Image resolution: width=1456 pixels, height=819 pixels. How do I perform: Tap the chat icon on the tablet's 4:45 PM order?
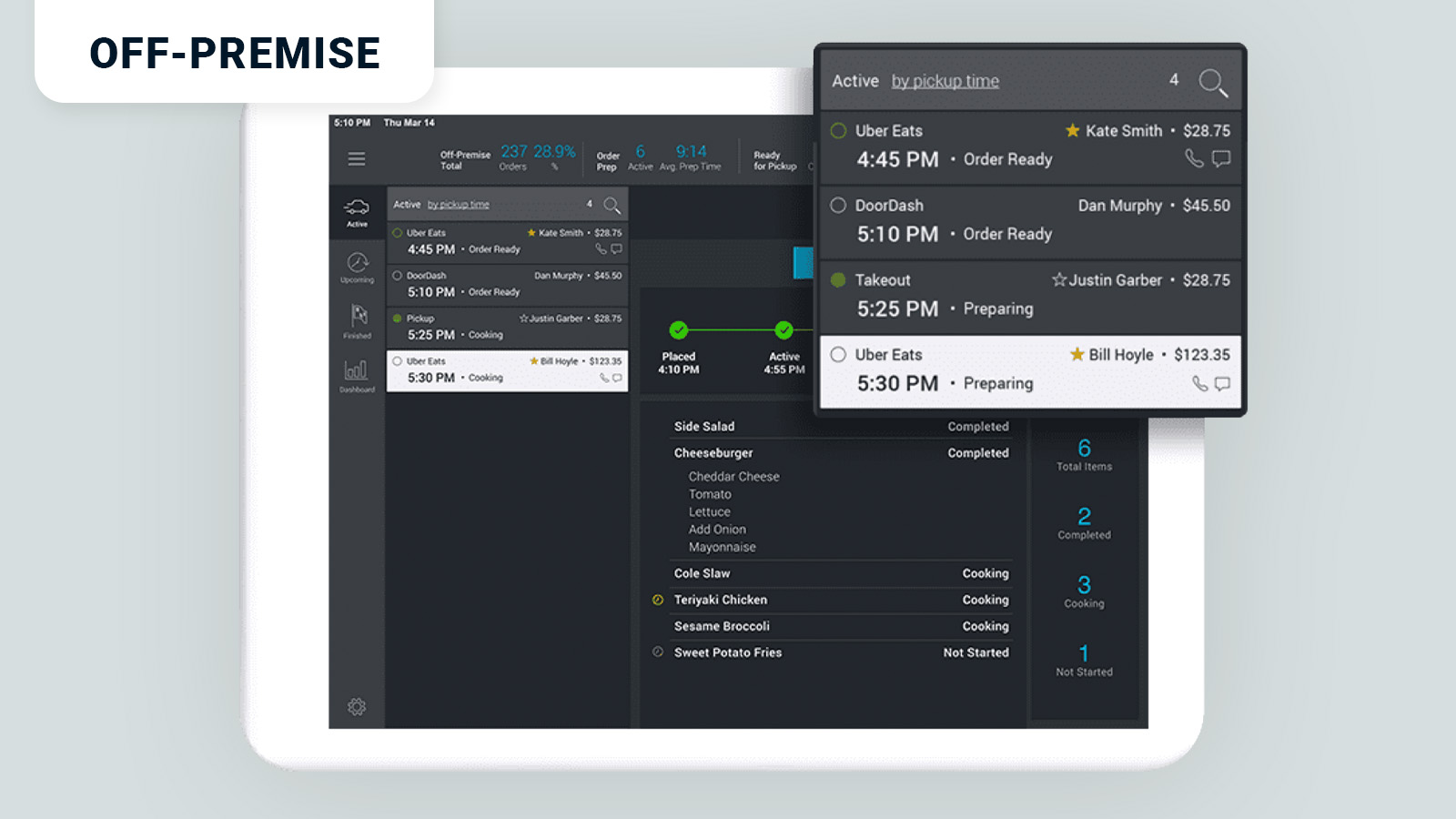[x=616, y=248]
